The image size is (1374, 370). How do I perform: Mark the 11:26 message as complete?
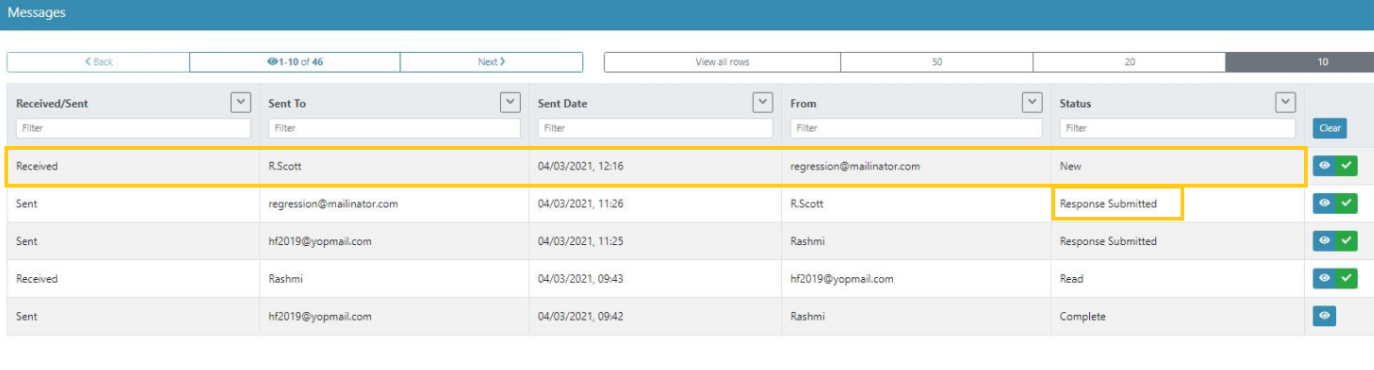1347,203
